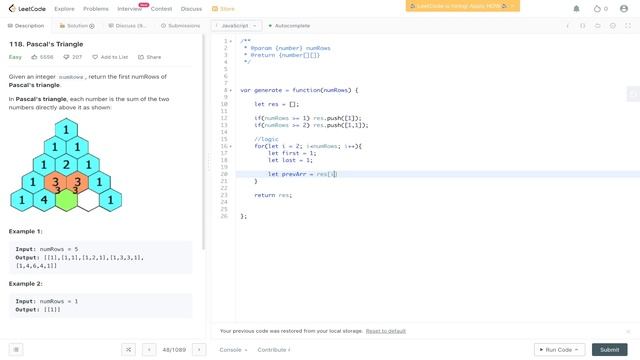This screenshot has height=360, width=640.
Task: Pick a random problem with shuffle icon
Action: coord(128,350)
